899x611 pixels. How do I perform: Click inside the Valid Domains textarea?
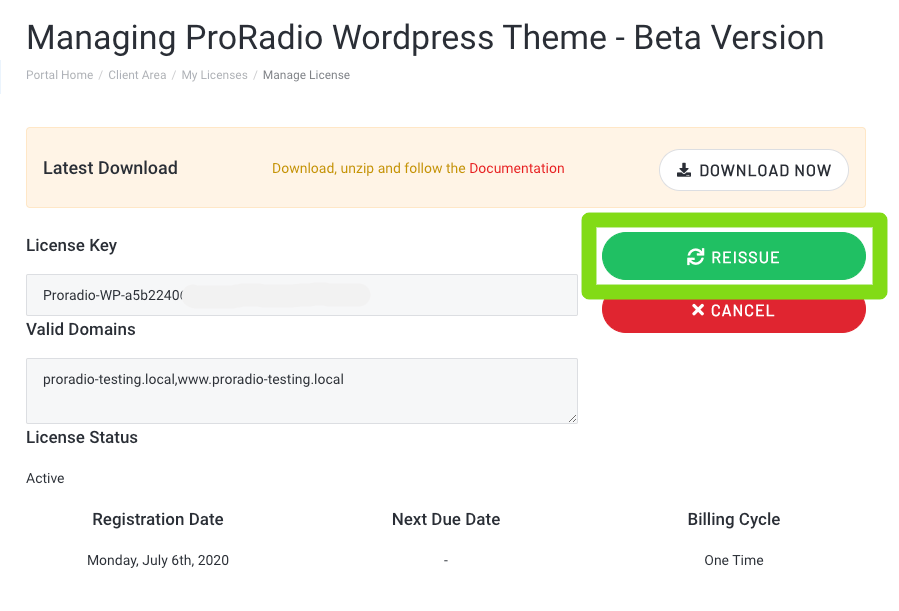pos(302,391)
